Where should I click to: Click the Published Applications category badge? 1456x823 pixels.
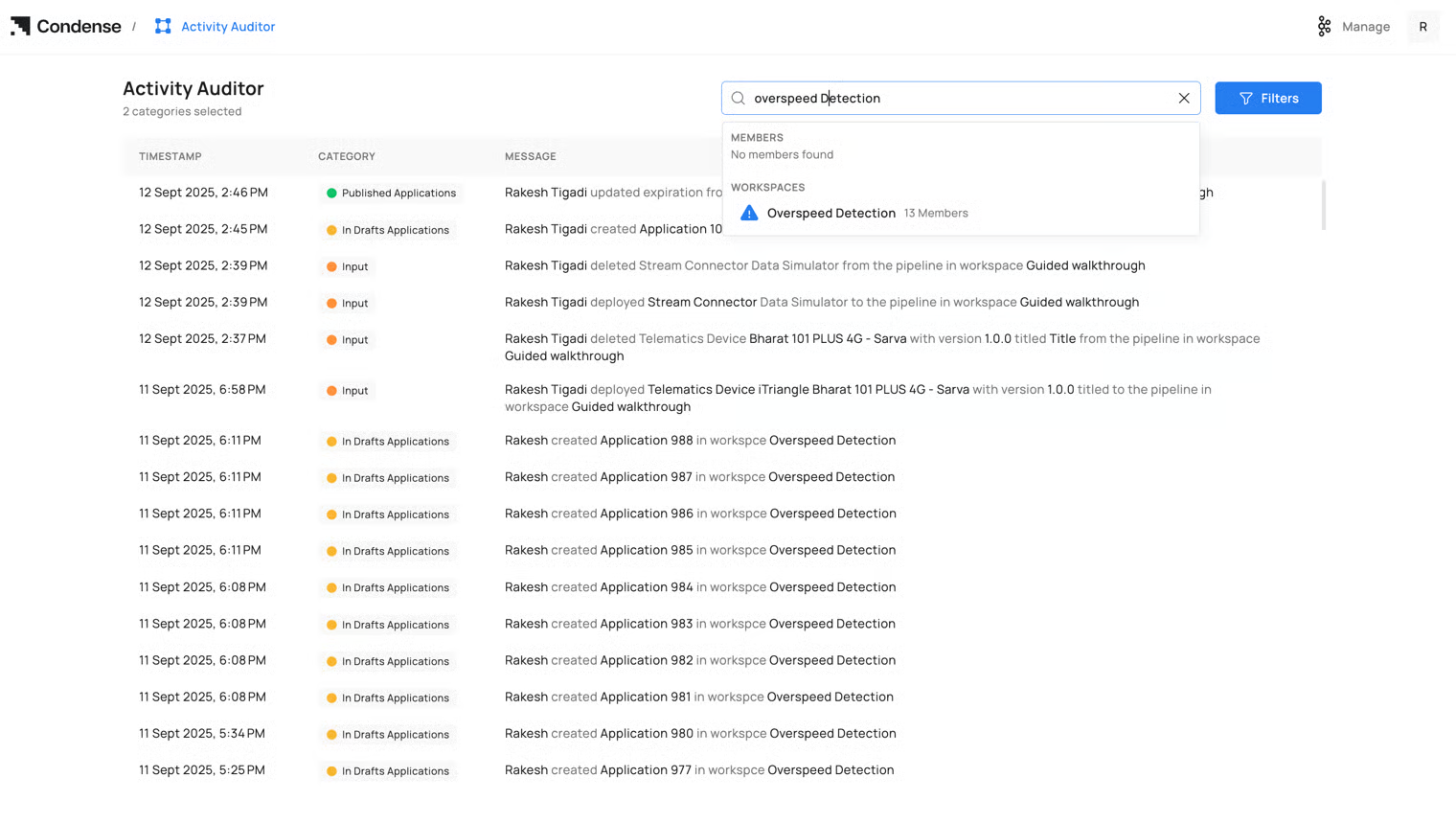coord(391,193)
